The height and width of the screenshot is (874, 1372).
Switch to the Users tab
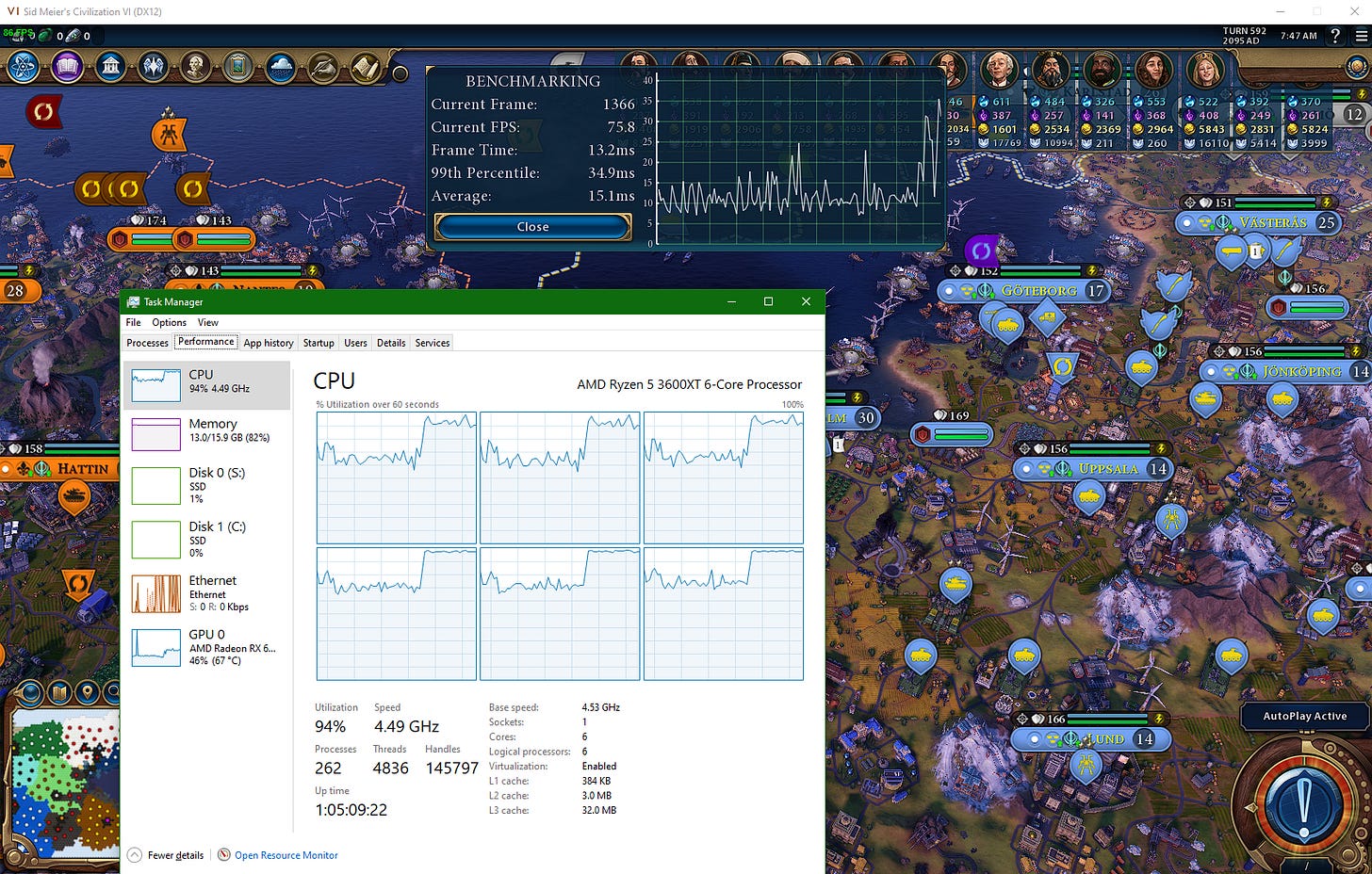355,343
